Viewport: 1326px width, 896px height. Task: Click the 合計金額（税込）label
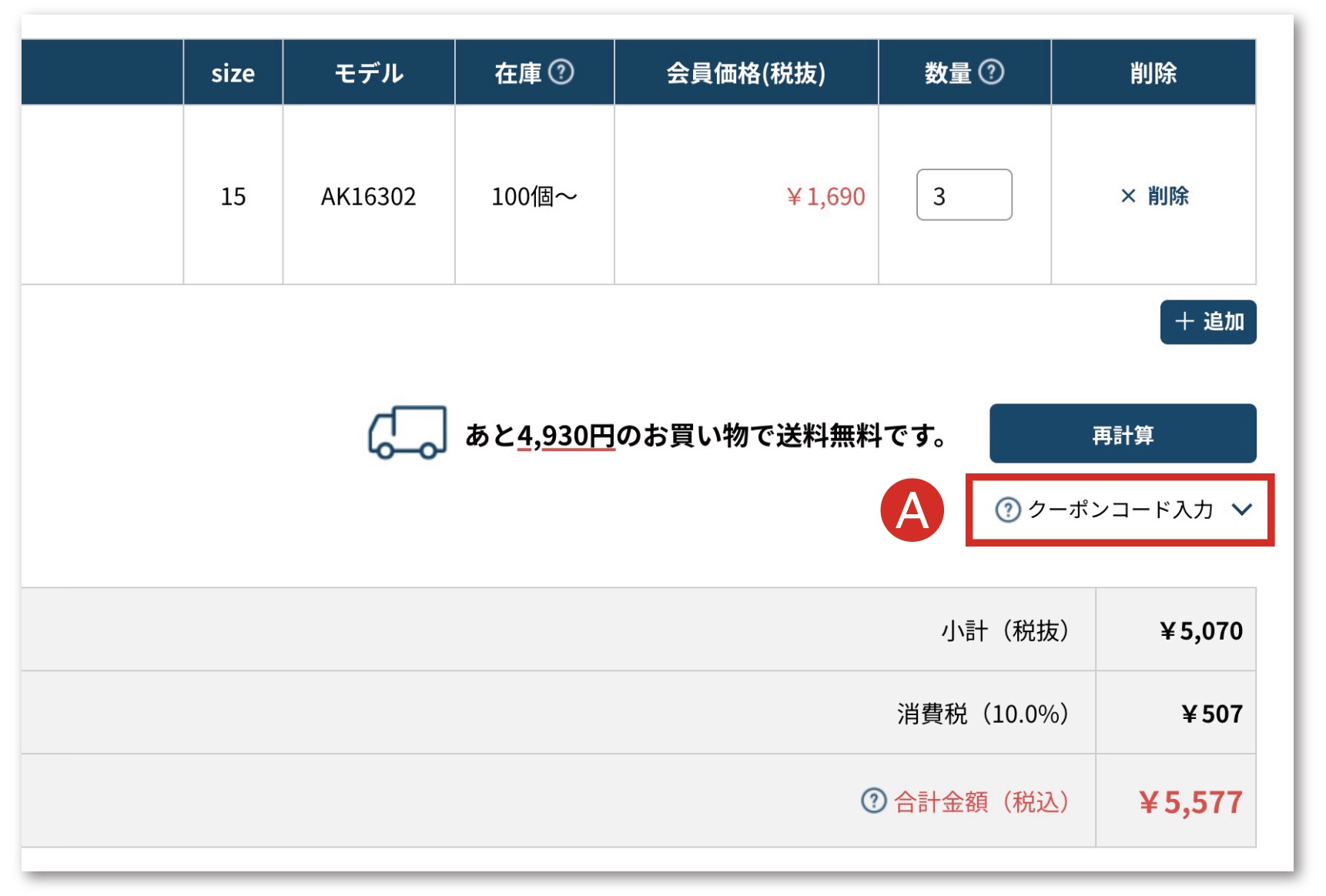click(982, 802)
